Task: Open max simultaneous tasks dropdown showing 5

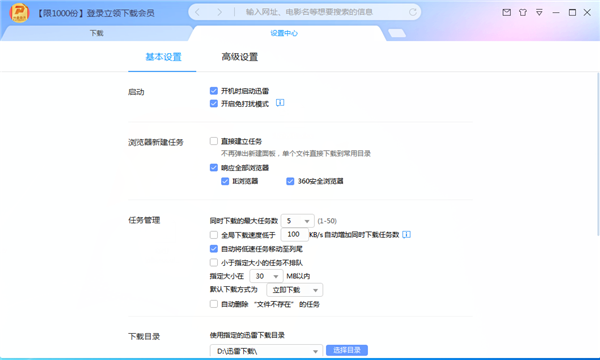Action: click(297, 221)
